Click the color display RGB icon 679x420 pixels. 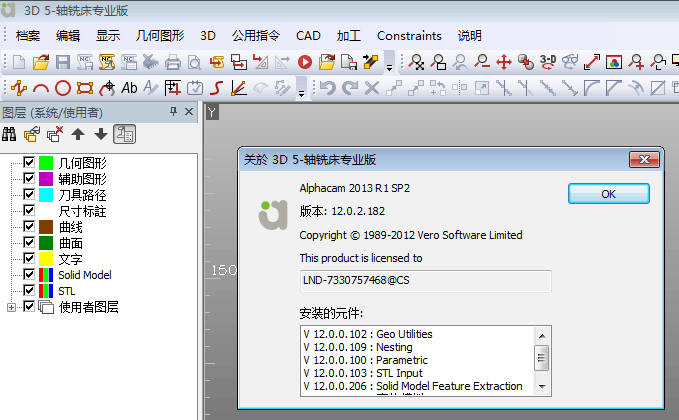(x=614, y=62)
